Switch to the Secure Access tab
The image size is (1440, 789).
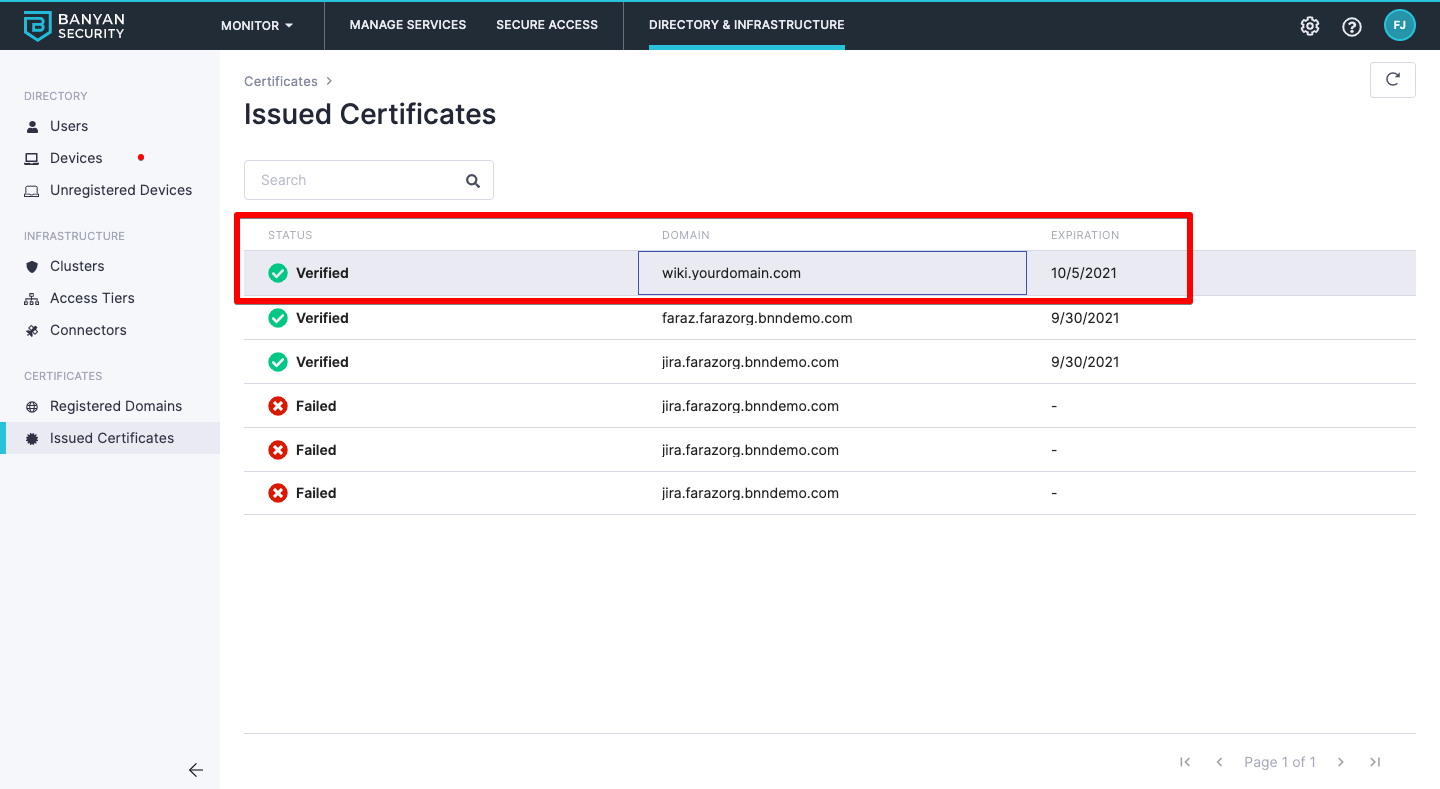546,25
